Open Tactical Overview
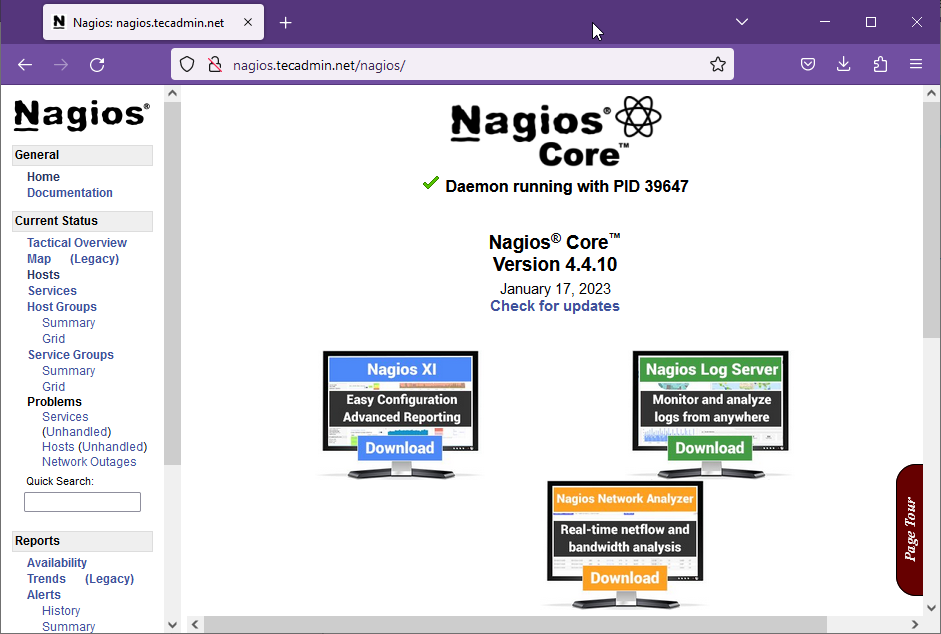The image size is (941, 634). click(x=77, y=243)
